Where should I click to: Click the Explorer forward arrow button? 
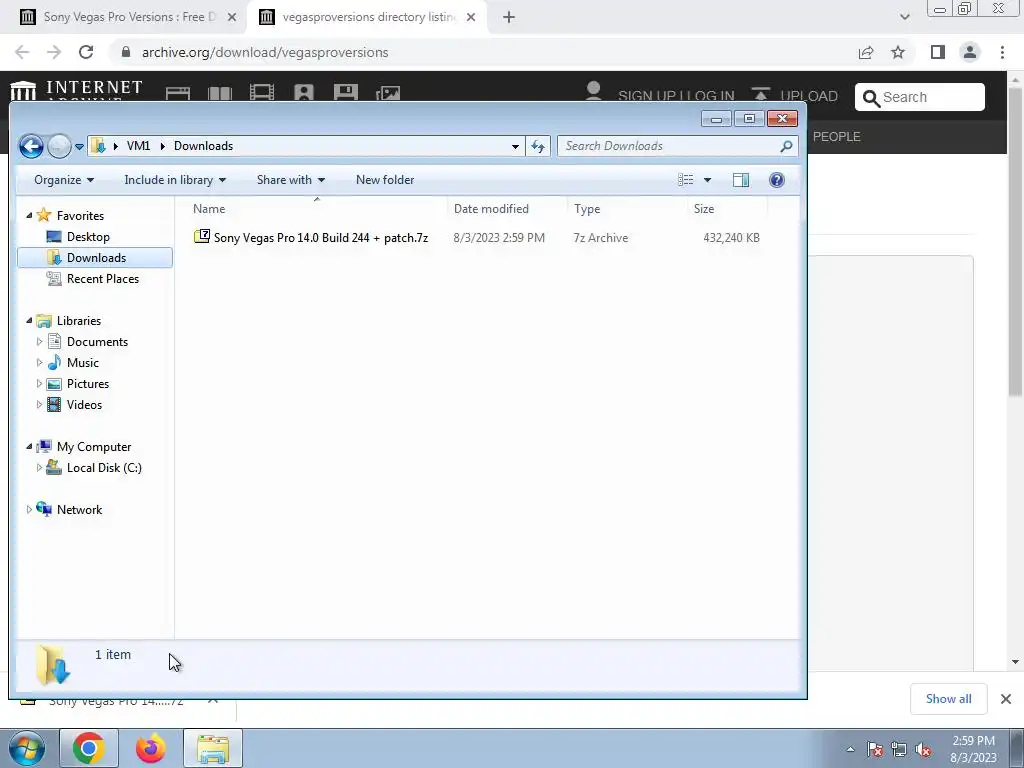pyautogui.click(x=59, y=146)
